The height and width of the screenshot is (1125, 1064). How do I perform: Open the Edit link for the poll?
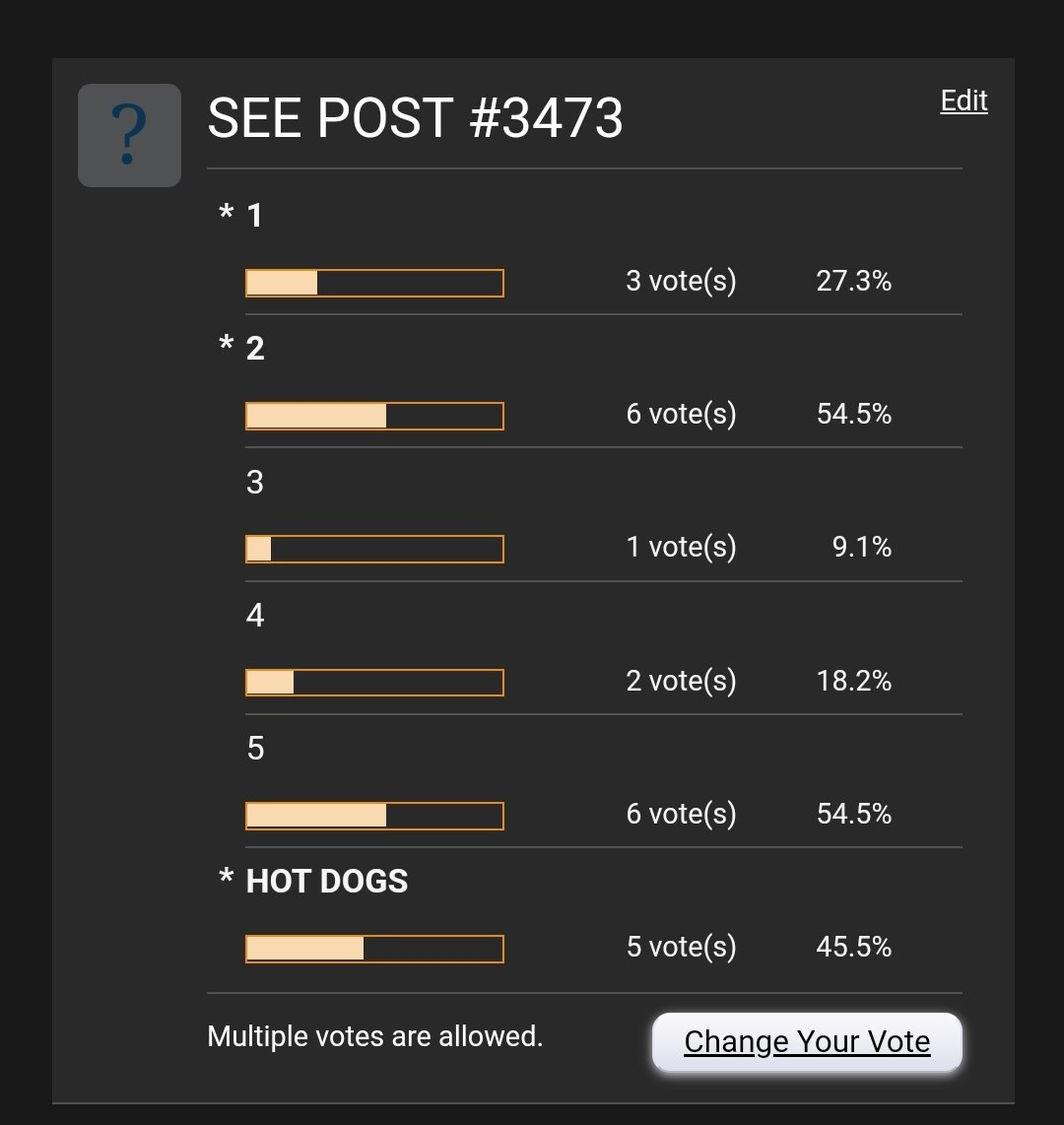coord(964,100)
